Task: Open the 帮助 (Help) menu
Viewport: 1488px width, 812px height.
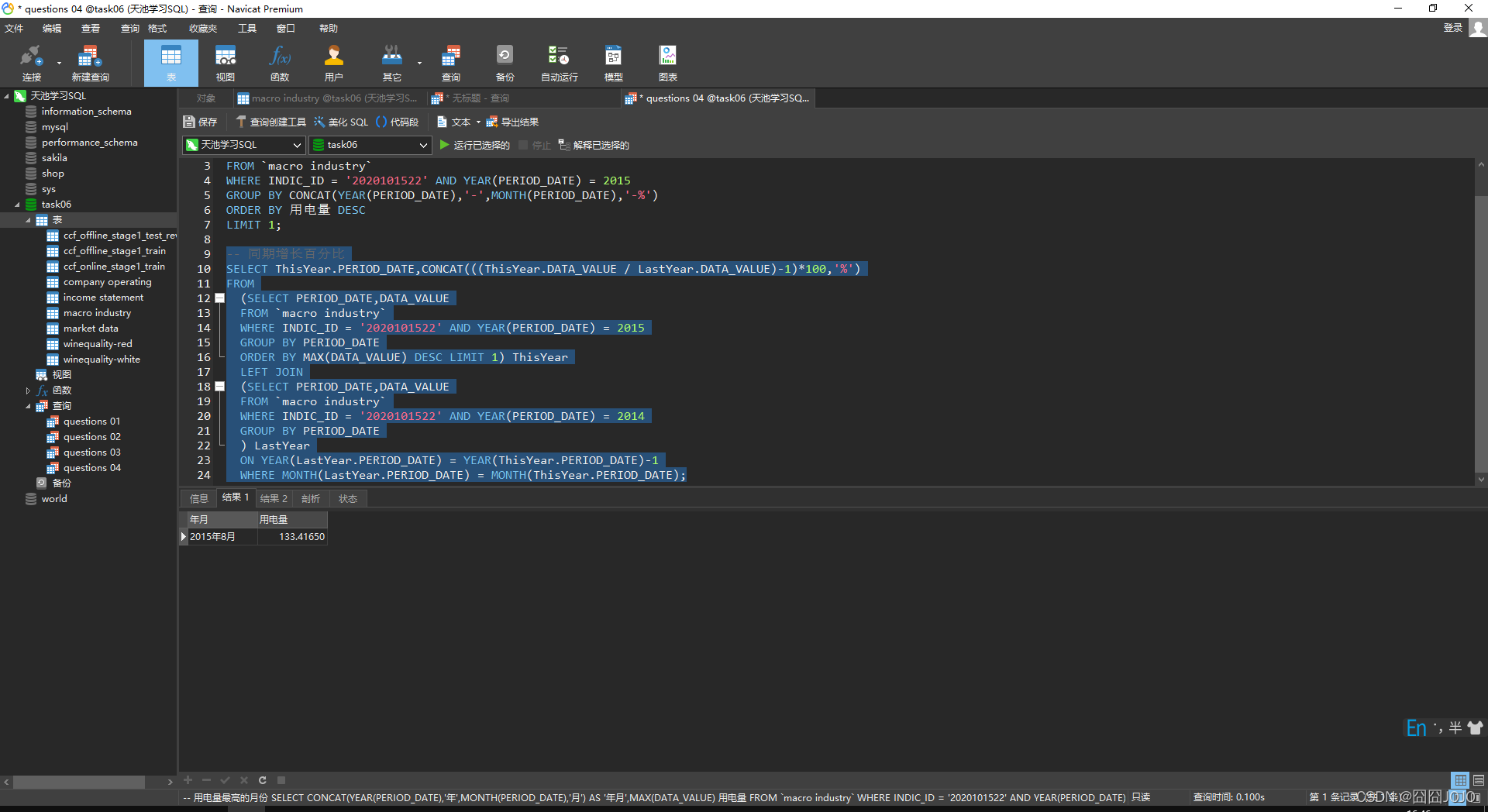Action: (329, 28)
